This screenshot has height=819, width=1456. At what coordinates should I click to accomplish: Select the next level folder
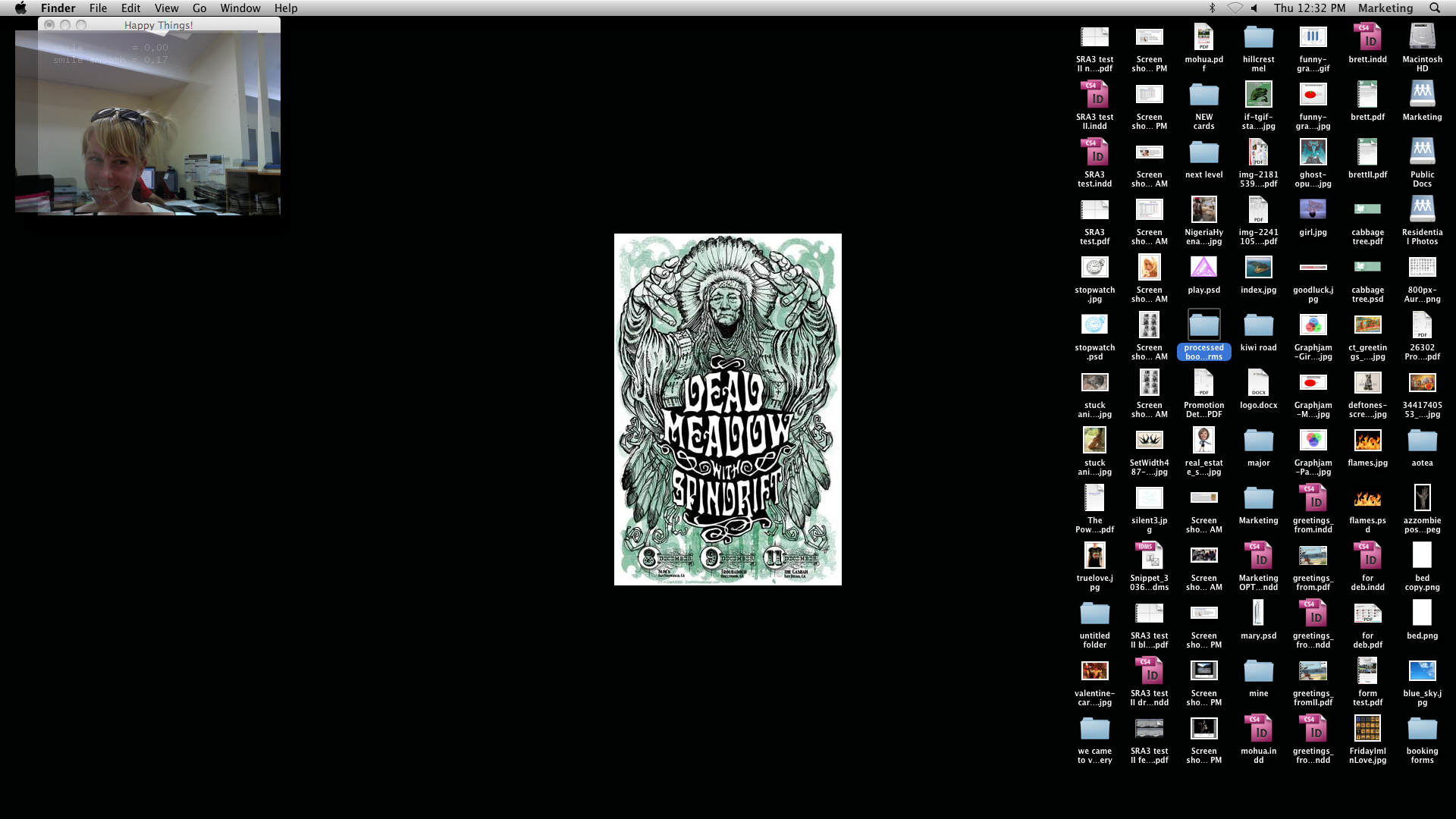(1203, 152)
